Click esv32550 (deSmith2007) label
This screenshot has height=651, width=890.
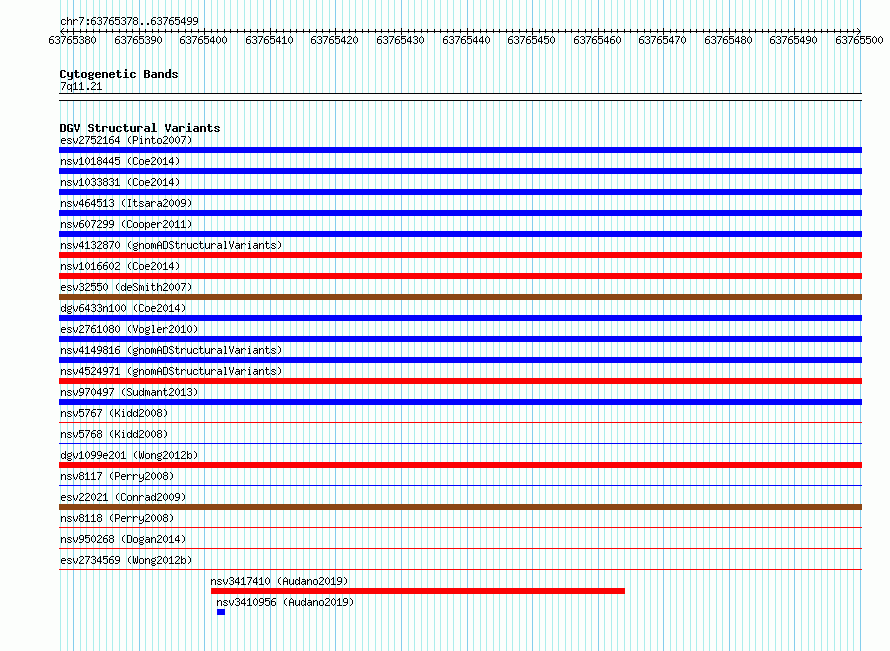pyautogui.click(x=126, y=287)
